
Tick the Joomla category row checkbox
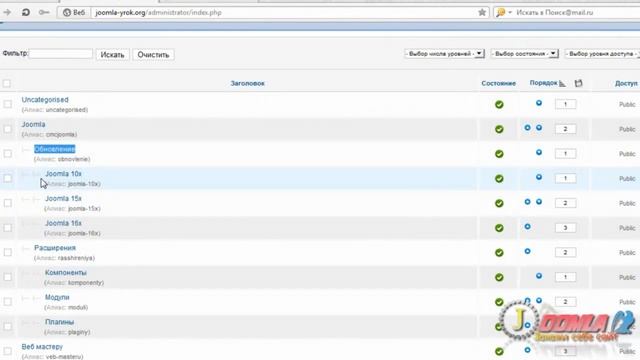pyautogui.click(x=7, y=129)
